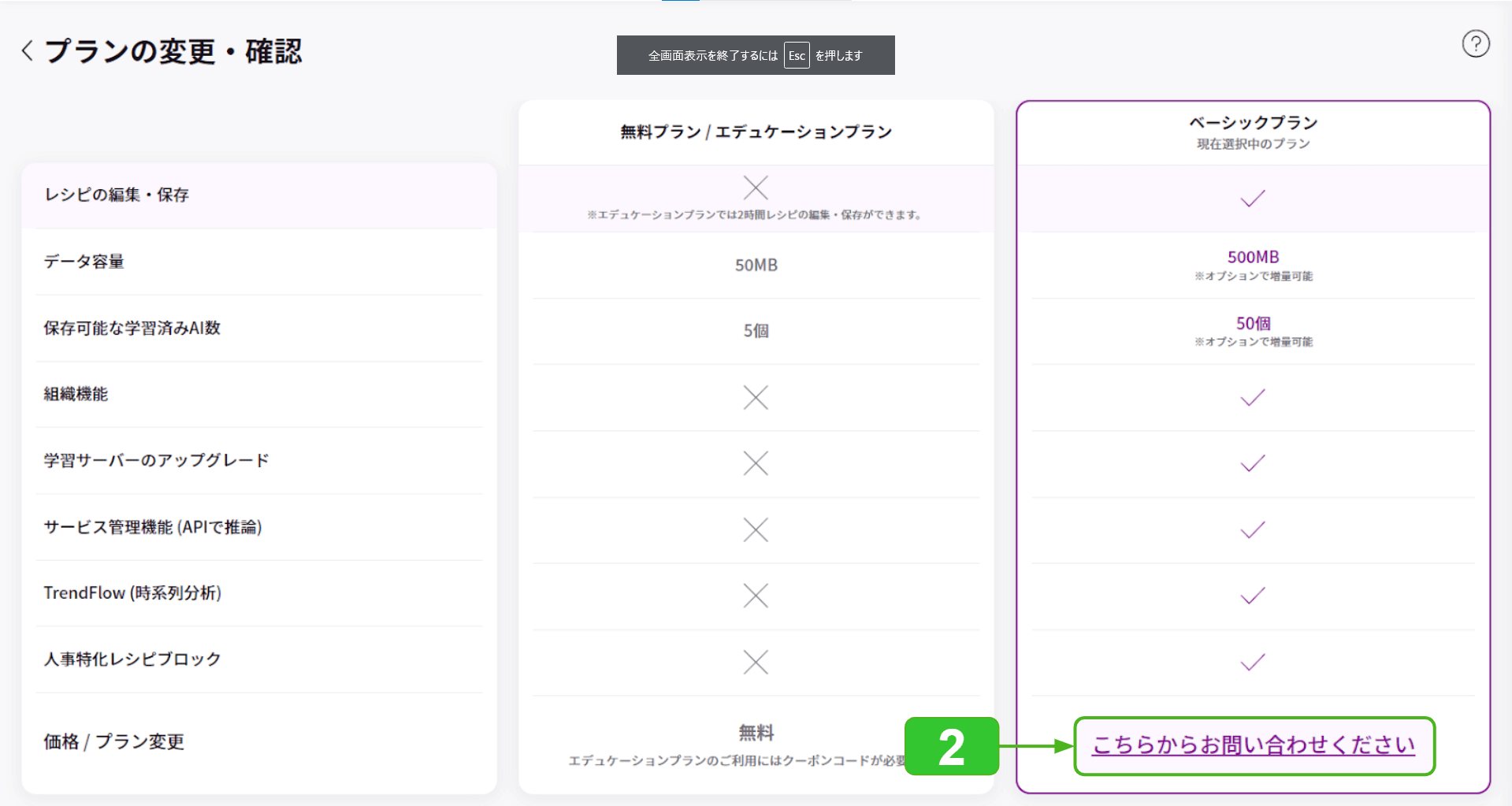
Task: Click the 現在選択中のプラン subtitle
Action: coord(1254,143)
